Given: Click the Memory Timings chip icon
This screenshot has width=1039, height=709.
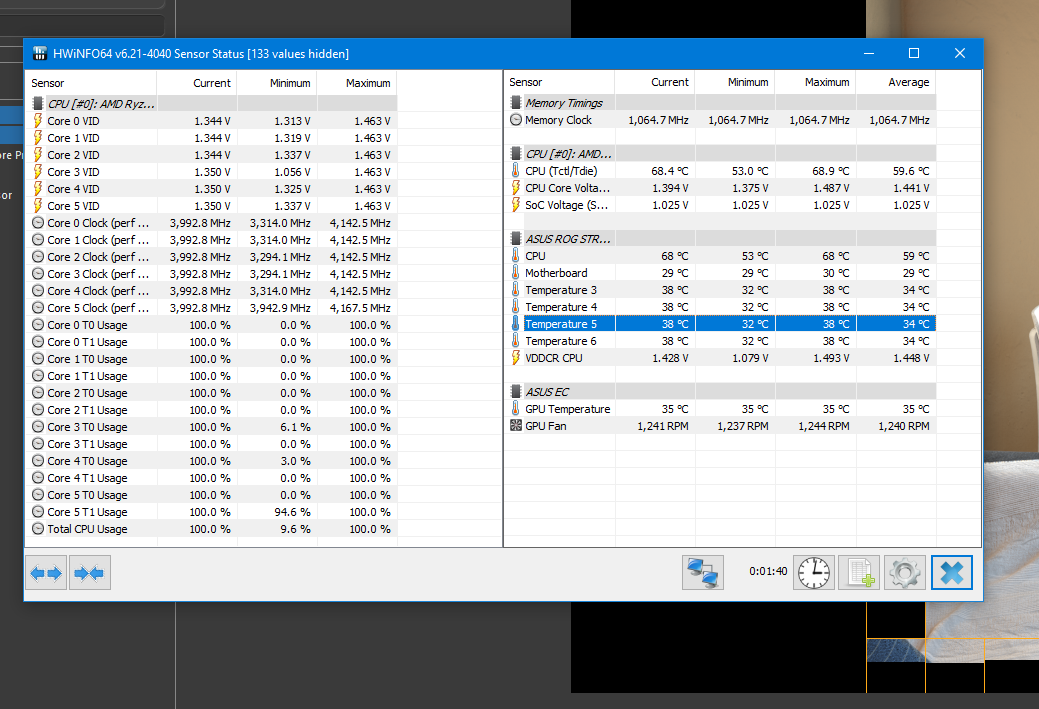Looking at the screenshot, I should point(516,103).
